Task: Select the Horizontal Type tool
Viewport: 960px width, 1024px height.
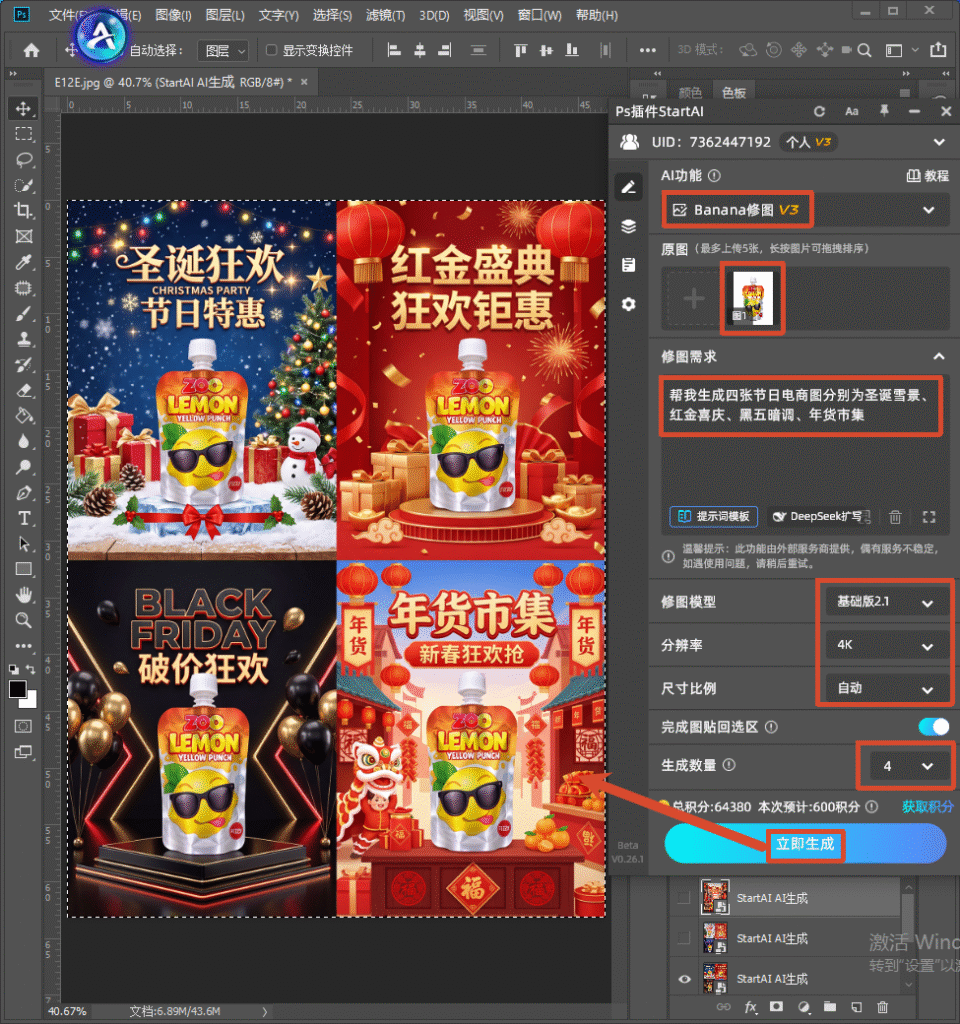Action: (x=24, y=519)
